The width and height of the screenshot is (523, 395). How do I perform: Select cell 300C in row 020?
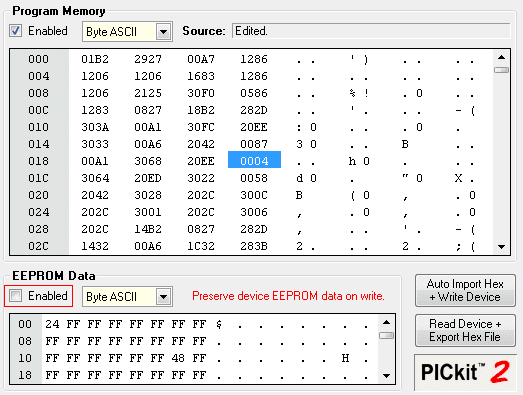254,195
